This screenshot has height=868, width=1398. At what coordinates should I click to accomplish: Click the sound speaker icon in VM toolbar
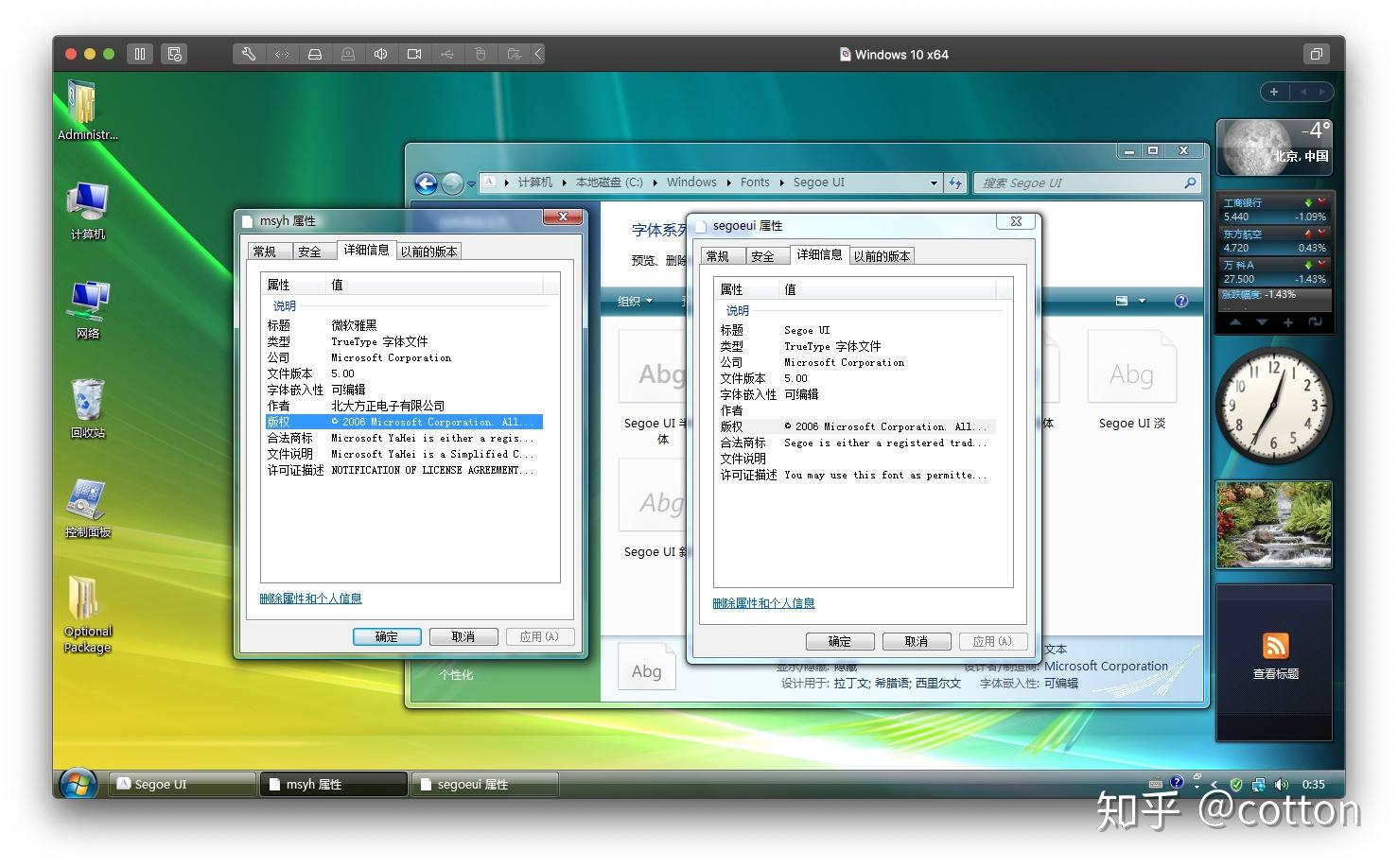point(381,54)
